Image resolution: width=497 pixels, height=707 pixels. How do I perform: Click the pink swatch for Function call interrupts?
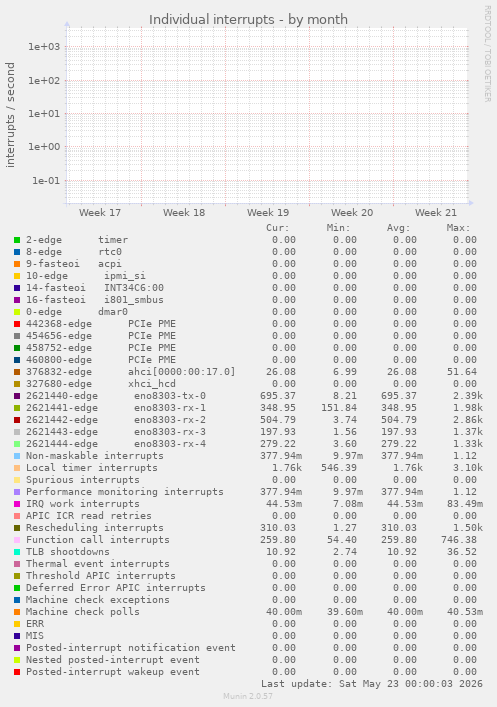[x=17, y=540]
